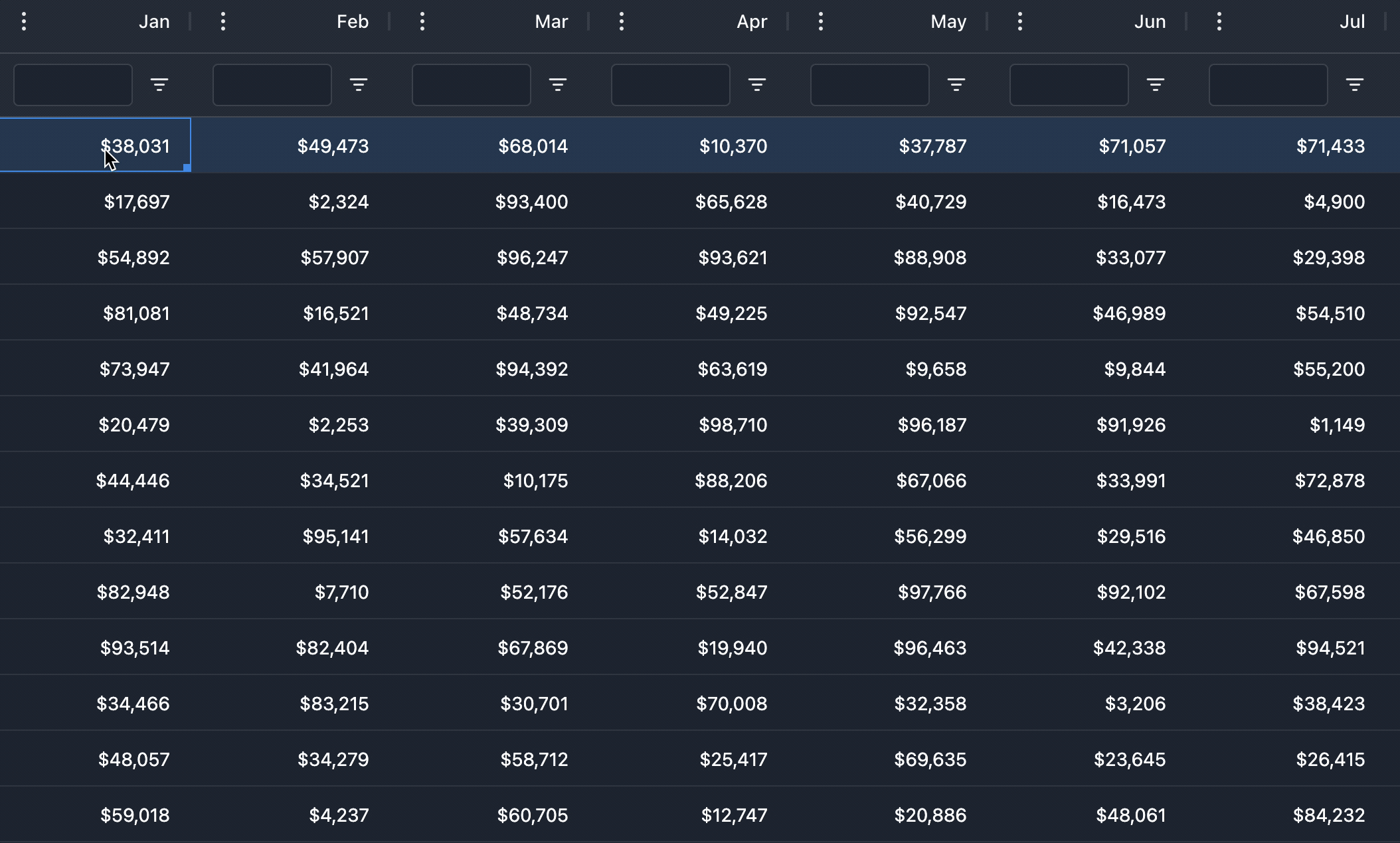The height and width of the screenshot is (843, 1400).
Task: Open the Jun column menu icon
Action: 1020,22
